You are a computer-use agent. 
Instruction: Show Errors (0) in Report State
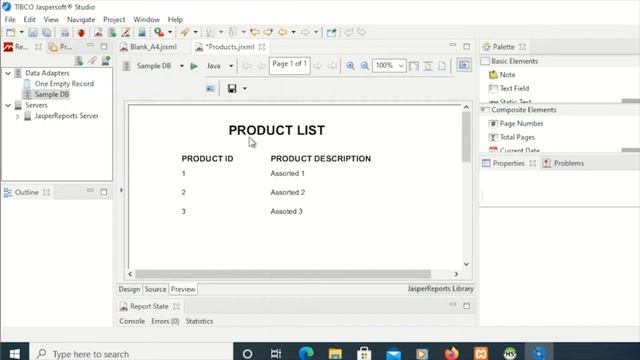click(x=165, y=321)
